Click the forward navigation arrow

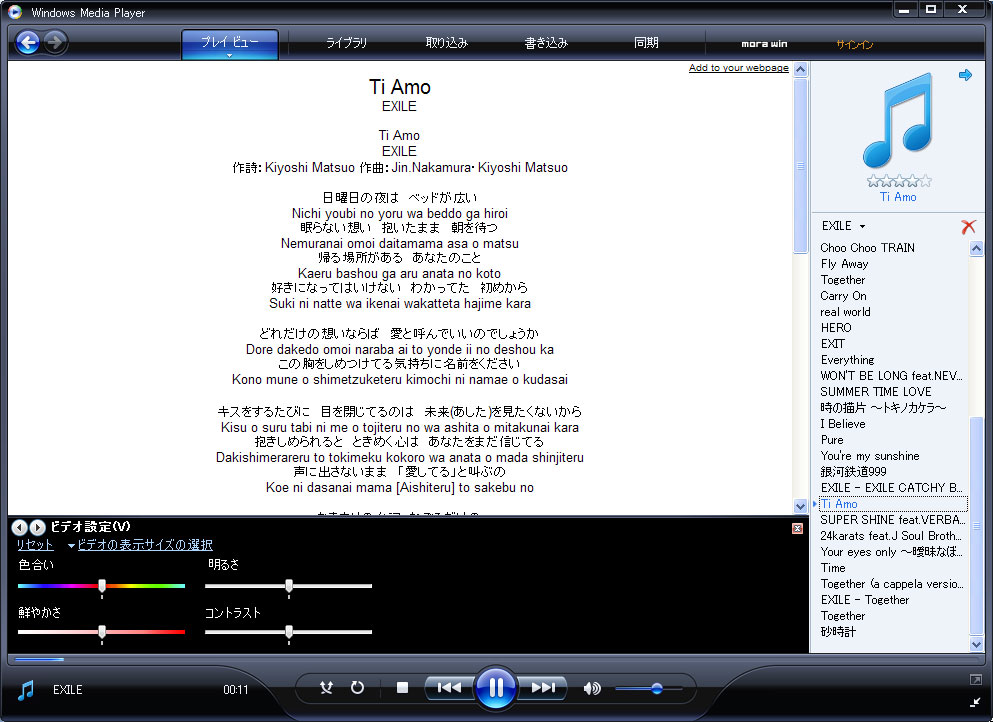55,43
